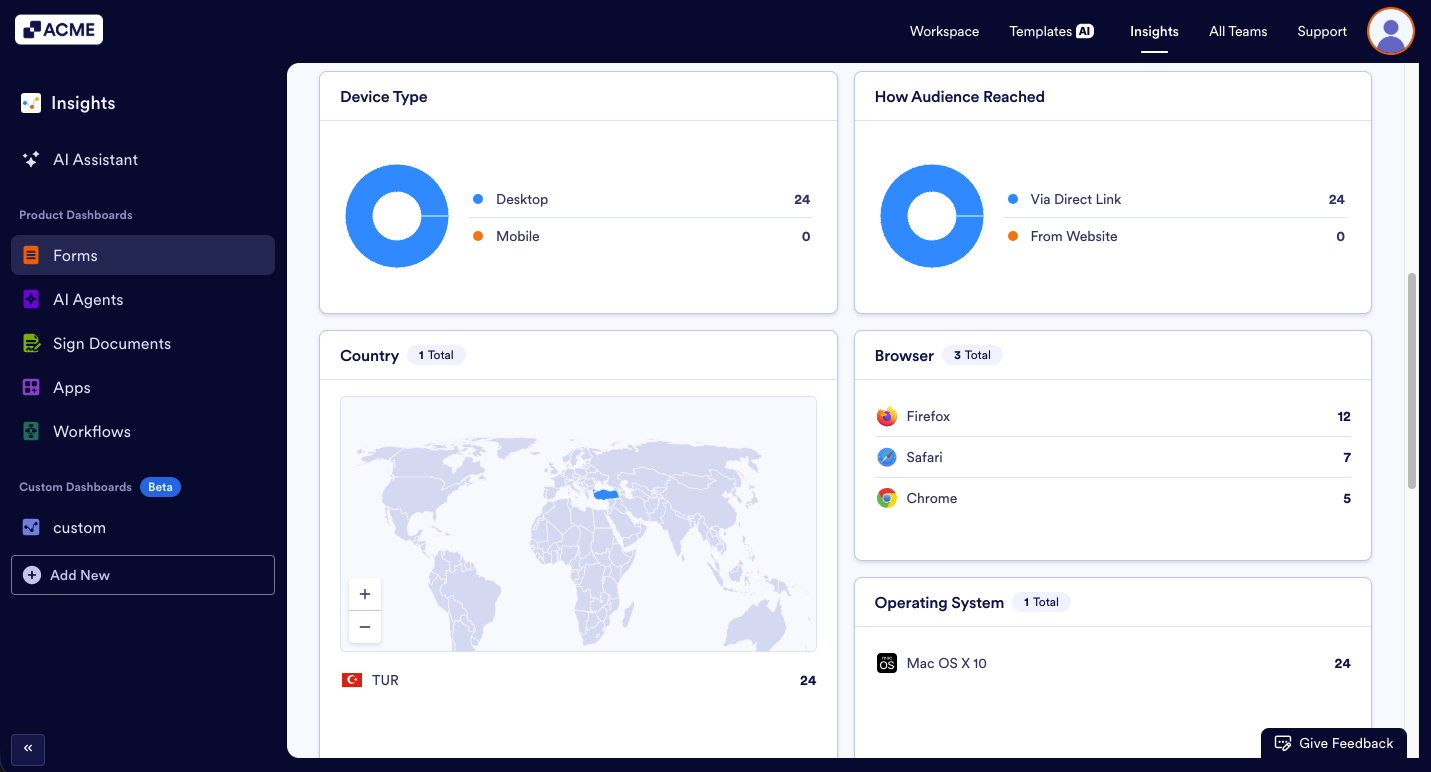1431x772 pixels.
Task: Click the Safari browser stat icon
Action: [x=886, y=457]
